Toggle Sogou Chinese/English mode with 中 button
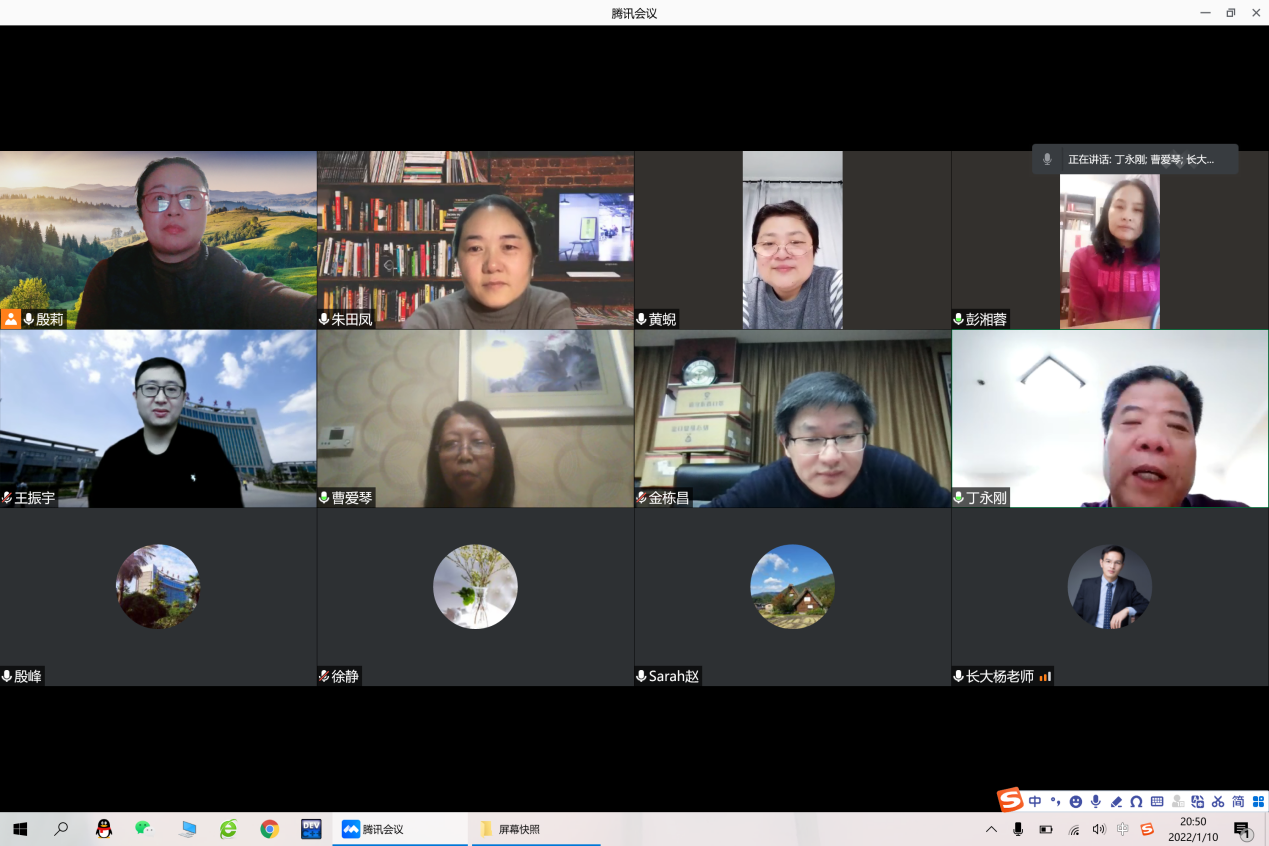This screenshot has height=846, width=1269. pyautogui.click(x=1035, y=802)
